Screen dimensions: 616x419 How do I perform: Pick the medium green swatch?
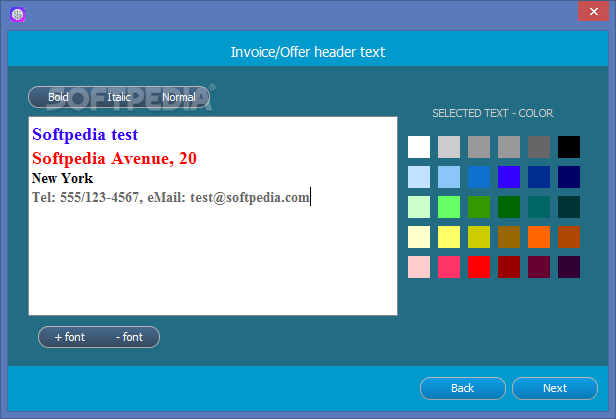[x=479, y=207]
